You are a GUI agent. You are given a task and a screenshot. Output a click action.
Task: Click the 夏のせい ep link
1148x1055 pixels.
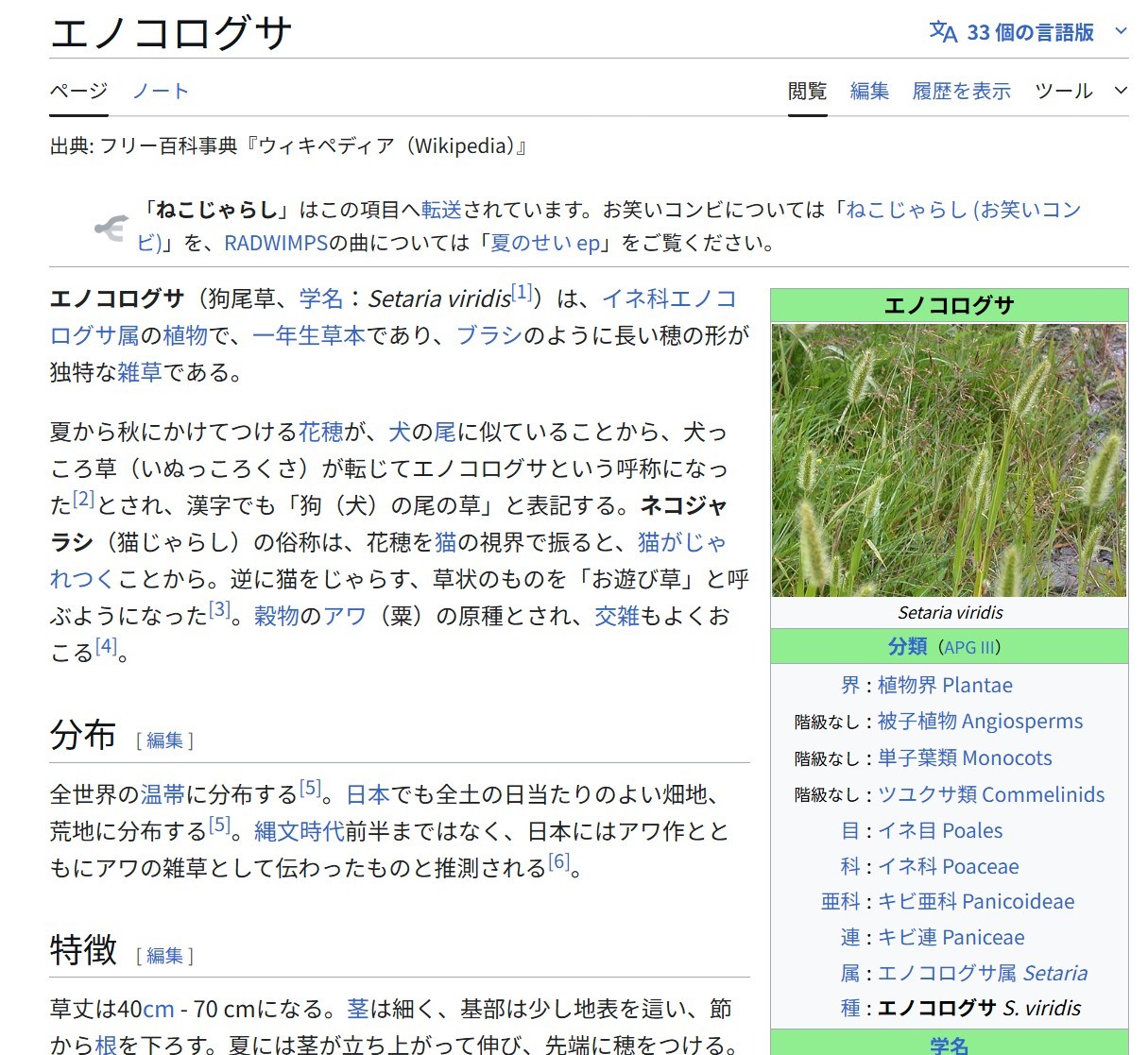[x=545, y=243]
